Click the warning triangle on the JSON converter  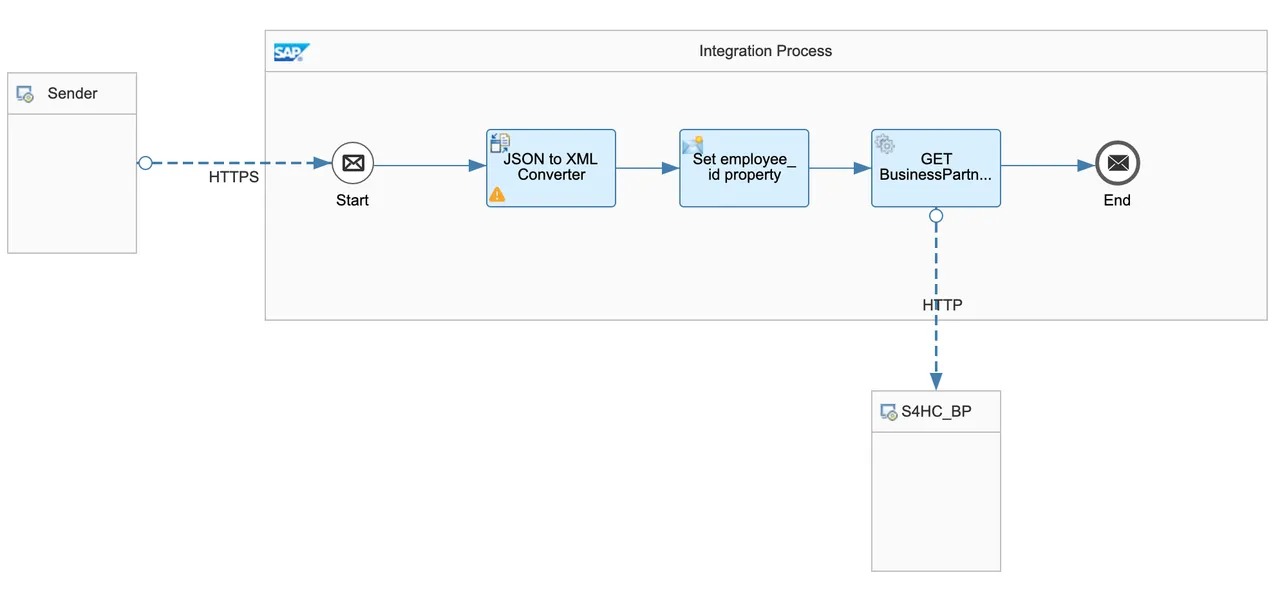point(497,194)
